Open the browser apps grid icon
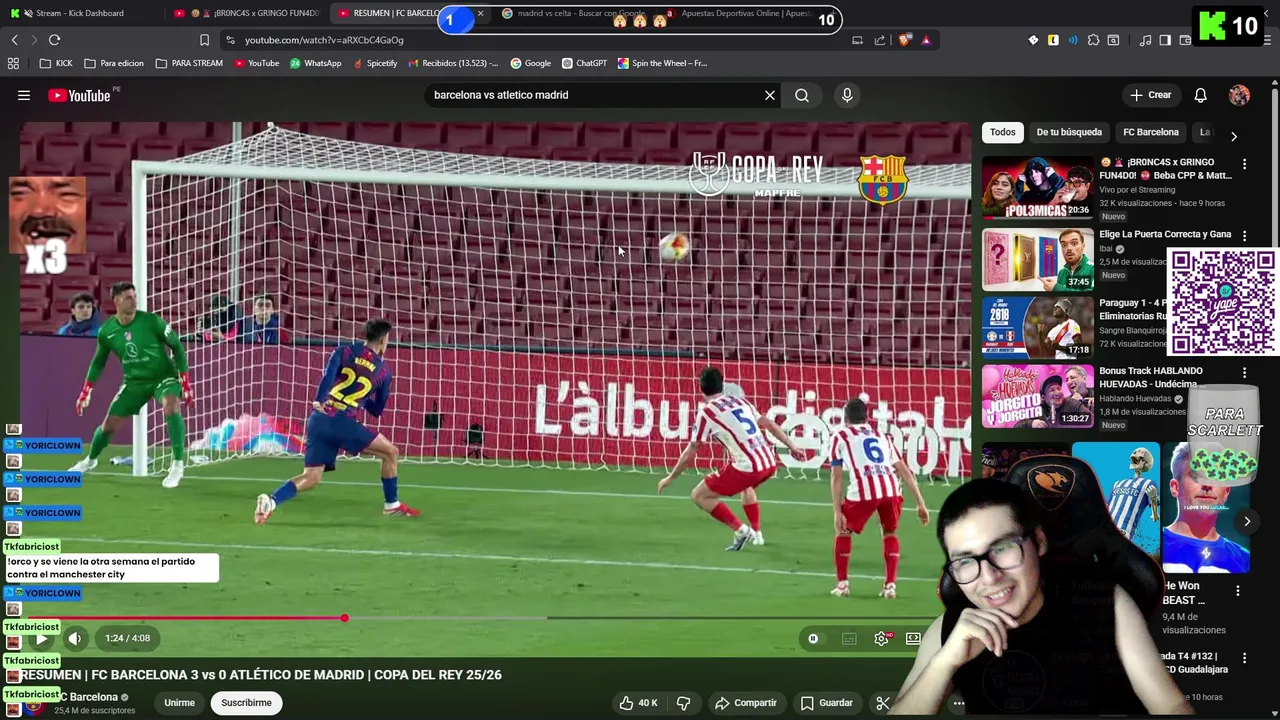1280x720 pixels. pyautogui.click(x=13, y=63)
